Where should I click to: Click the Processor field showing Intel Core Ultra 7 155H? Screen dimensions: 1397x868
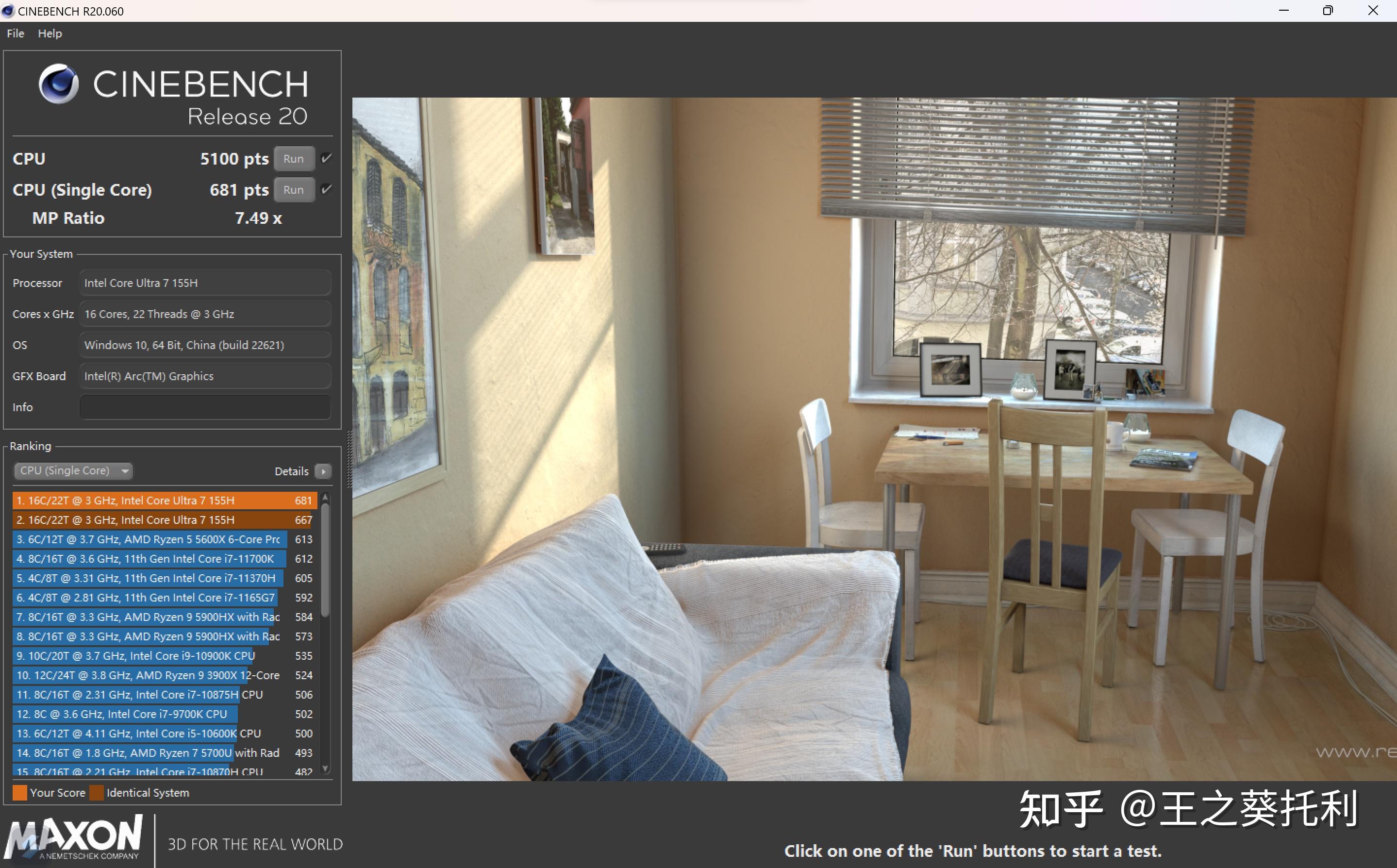click(x=205, y=283)
